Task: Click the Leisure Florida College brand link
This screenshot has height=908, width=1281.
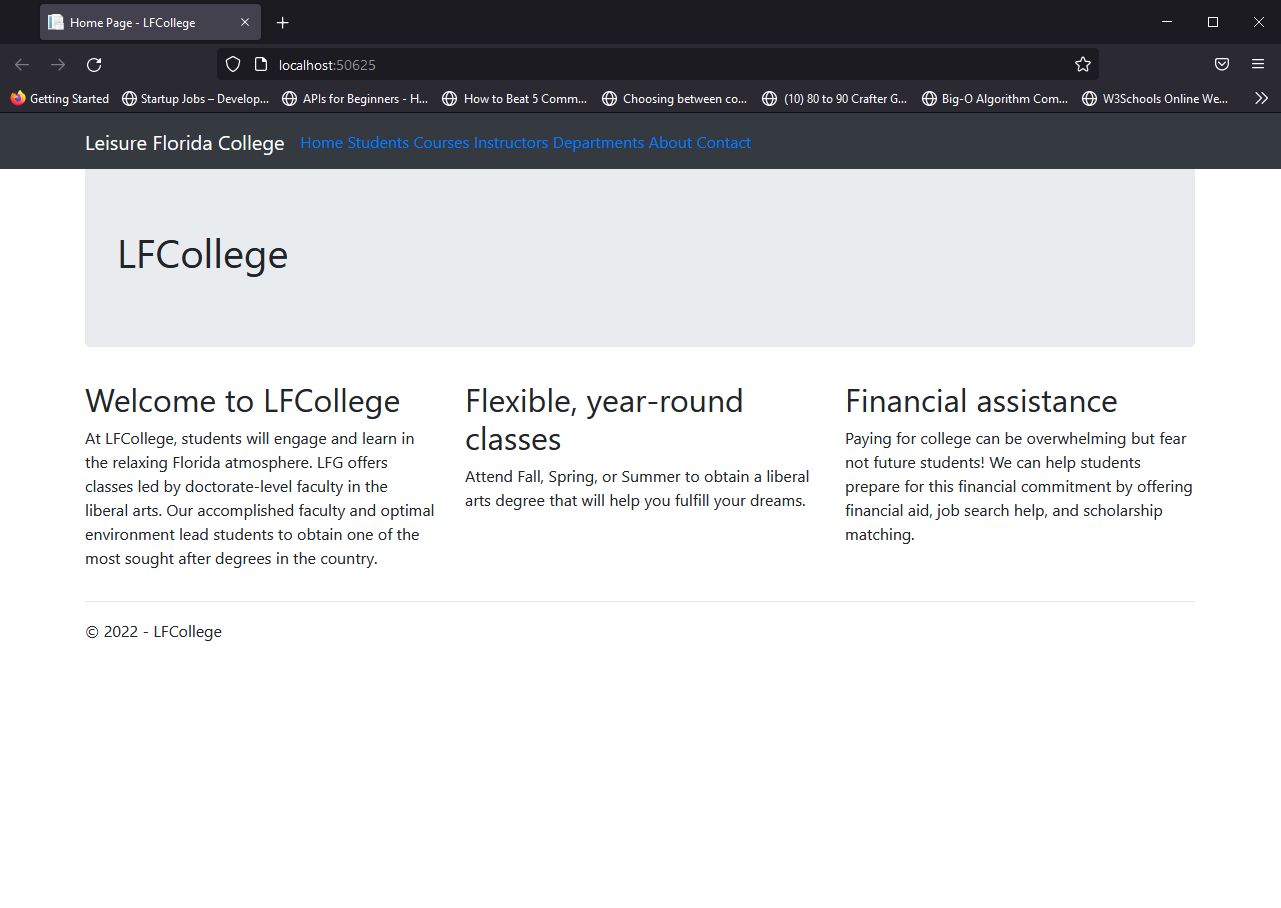Action: (184, 142)
